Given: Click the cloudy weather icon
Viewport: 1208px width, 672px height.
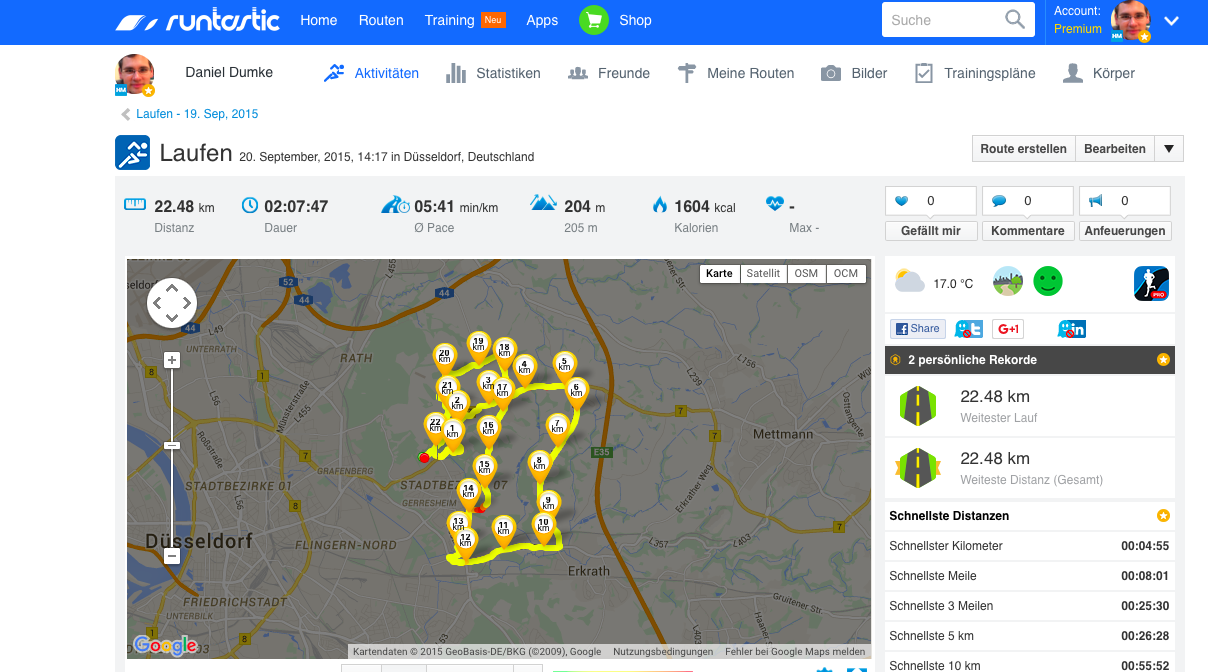Looking at the screenshot, I should tap(910, 282).
